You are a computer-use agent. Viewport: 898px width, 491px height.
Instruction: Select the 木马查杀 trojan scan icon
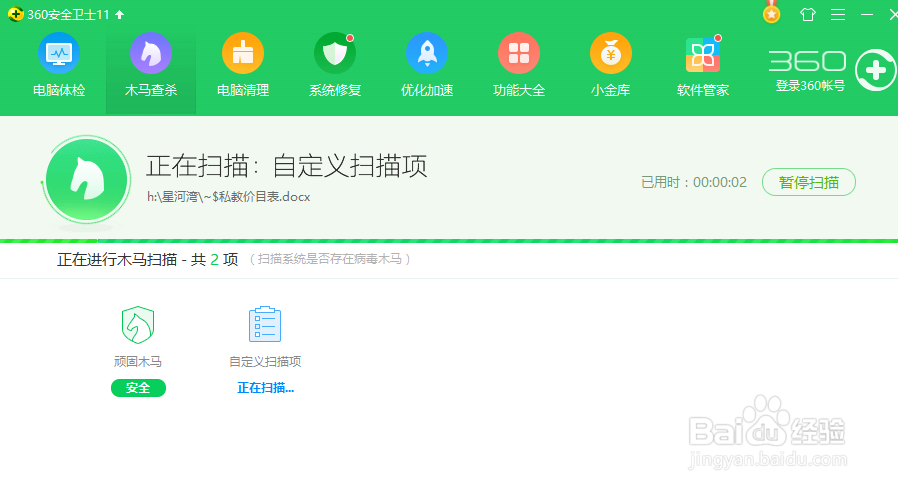click(151, 53)
